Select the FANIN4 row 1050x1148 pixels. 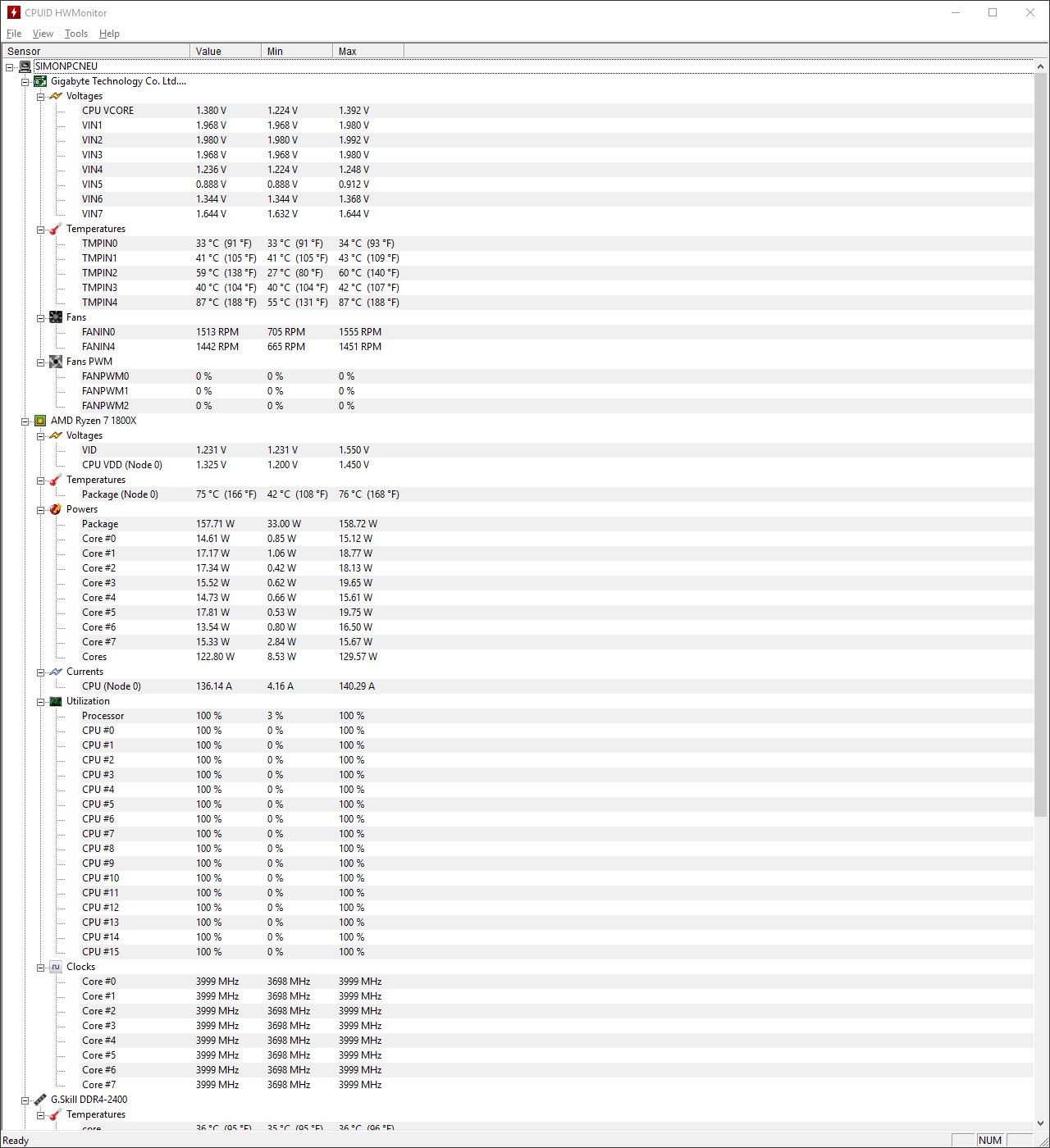518,347
